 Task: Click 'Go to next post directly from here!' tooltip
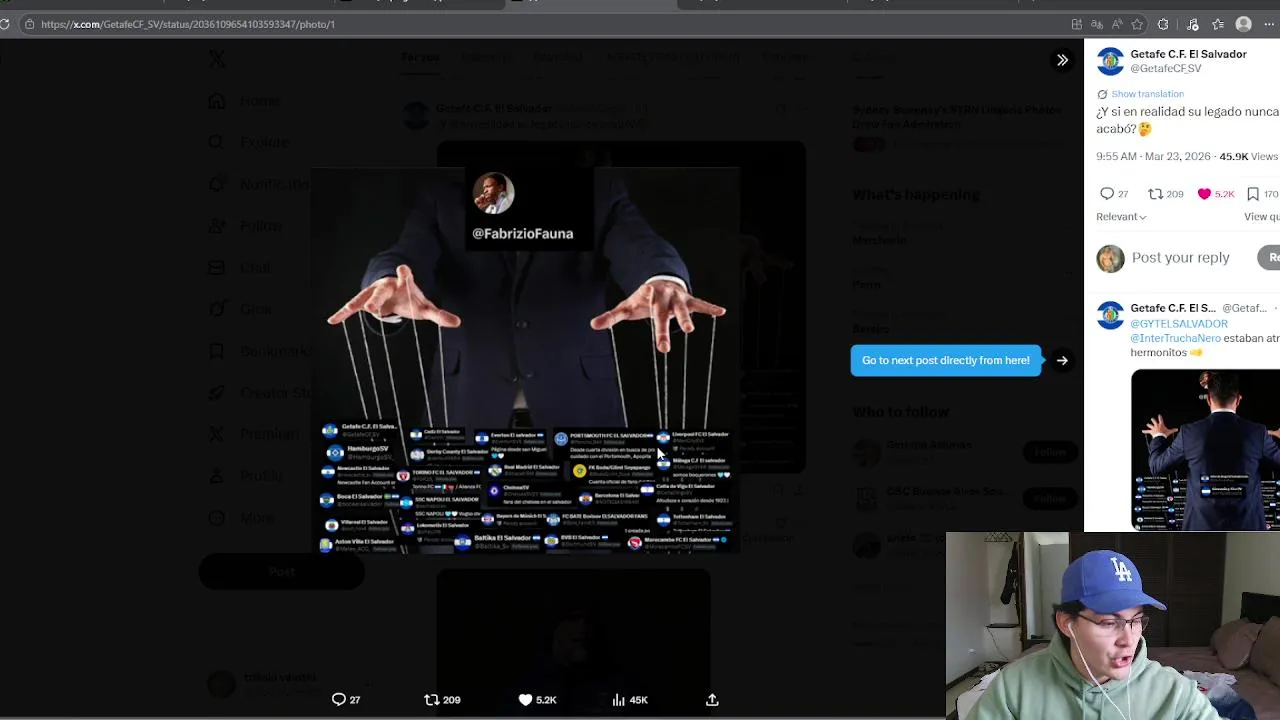(x=946, y=360)
